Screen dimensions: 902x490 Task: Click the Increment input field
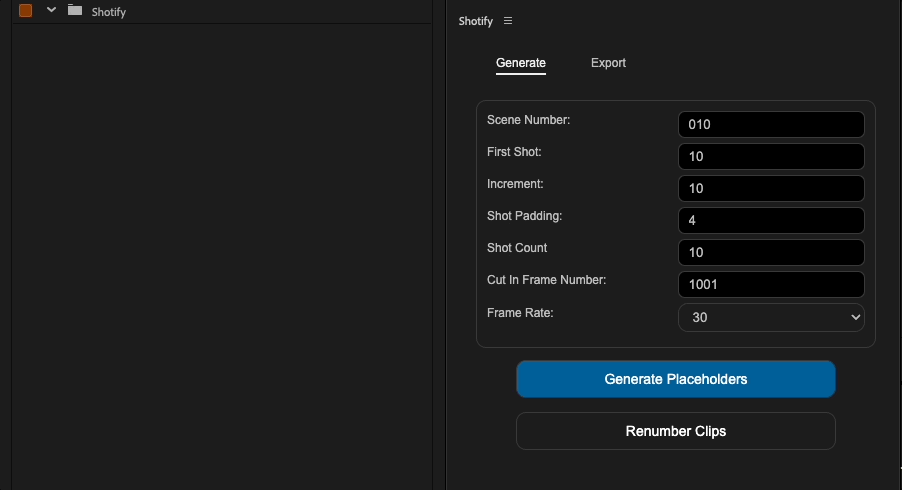(x=771, y=188)
